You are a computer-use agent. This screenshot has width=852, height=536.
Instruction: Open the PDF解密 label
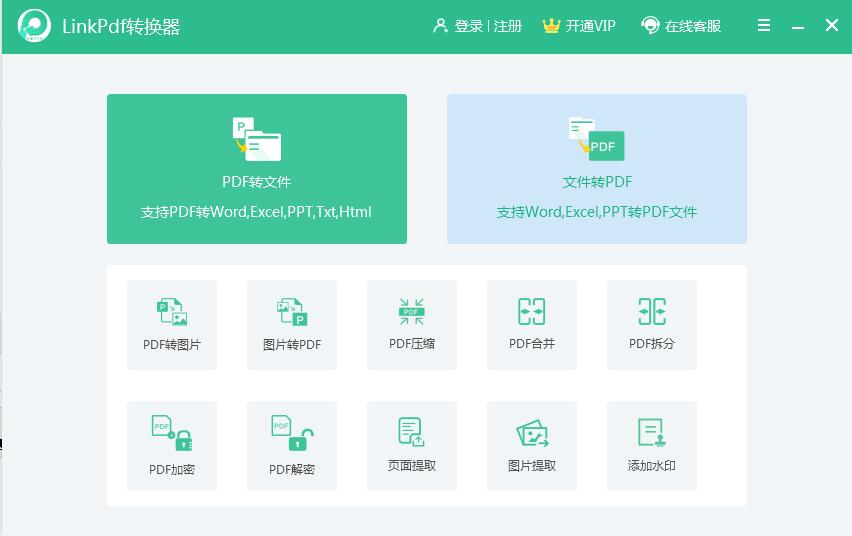pyautogui.click(x=292, y=469)
